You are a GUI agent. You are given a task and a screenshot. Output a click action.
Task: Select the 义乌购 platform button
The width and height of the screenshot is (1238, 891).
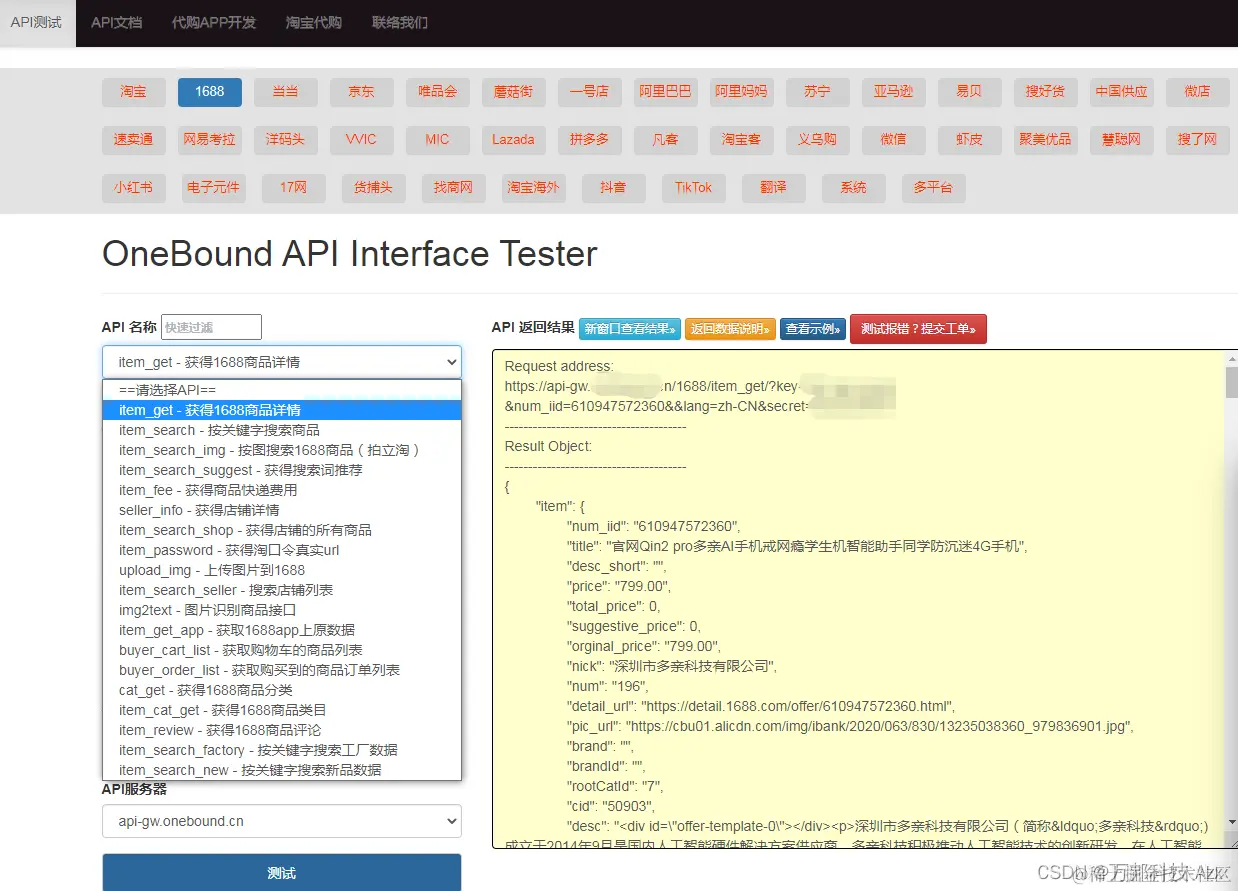click(818, 139)
